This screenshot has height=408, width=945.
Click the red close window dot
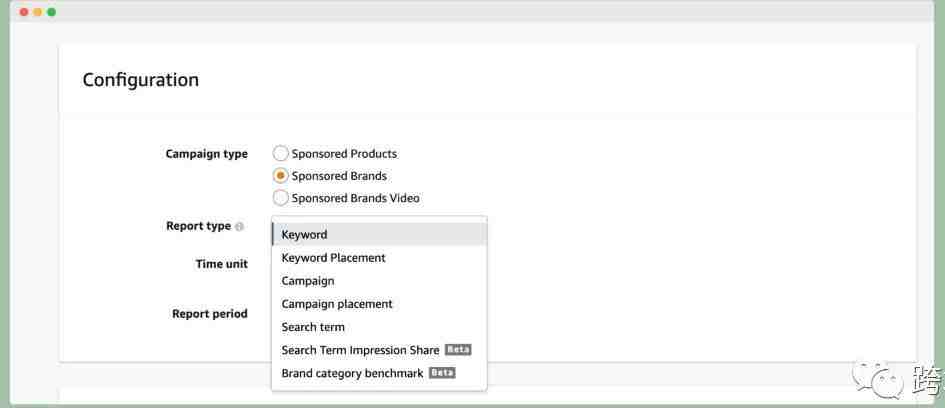click(24, 12)
